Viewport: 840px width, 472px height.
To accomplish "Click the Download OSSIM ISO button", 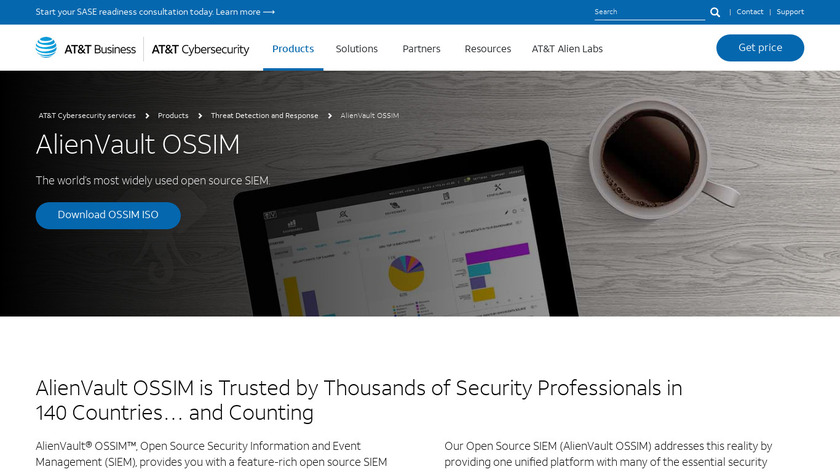I will (x=108, y=215).
